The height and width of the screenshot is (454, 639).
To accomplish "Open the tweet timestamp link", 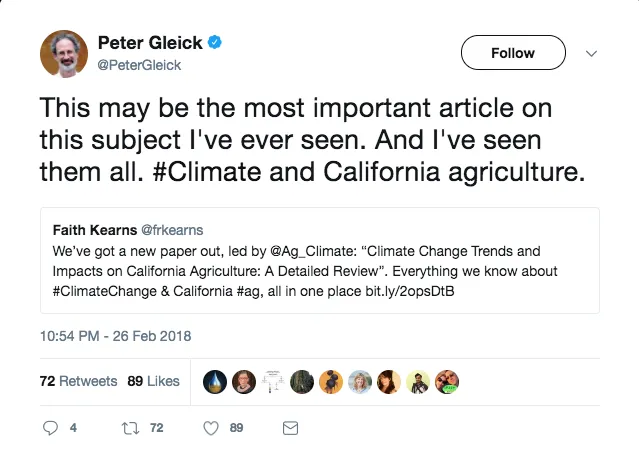I will tap(115, 336).
